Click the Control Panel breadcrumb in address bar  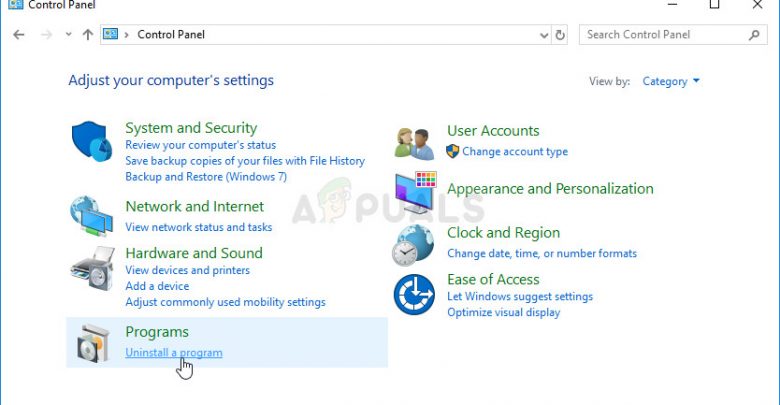[170, 34]
